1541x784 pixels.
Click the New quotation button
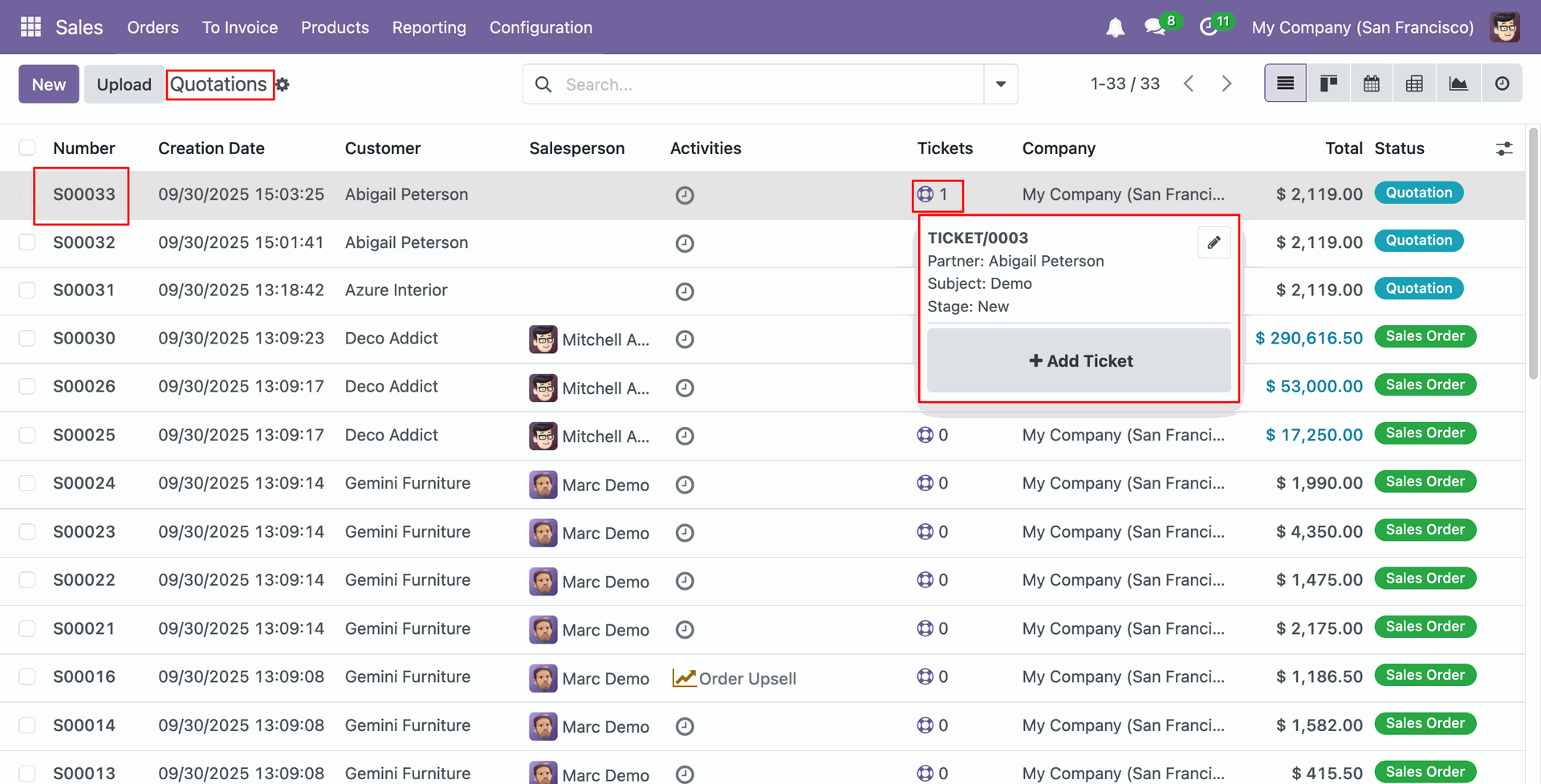(x=49, y=84)
